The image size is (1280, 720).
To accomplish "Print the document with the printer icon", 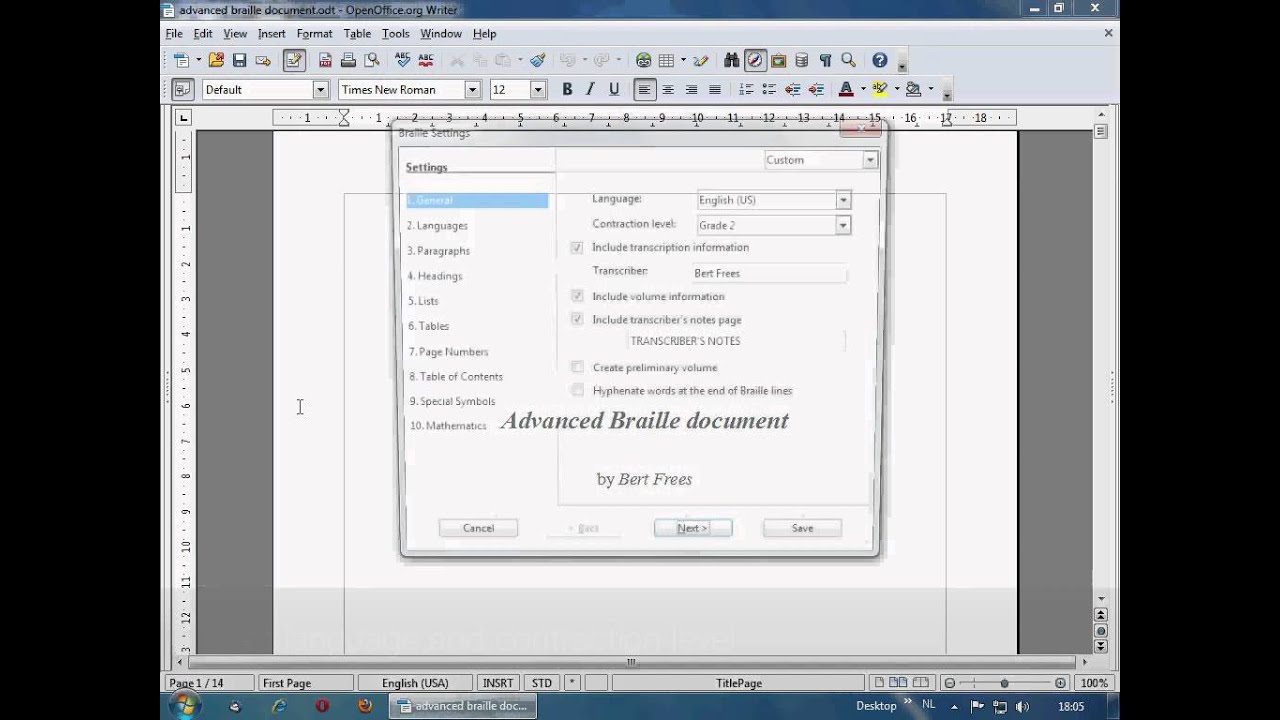I will pyautogui.click(x=348, y=61).
